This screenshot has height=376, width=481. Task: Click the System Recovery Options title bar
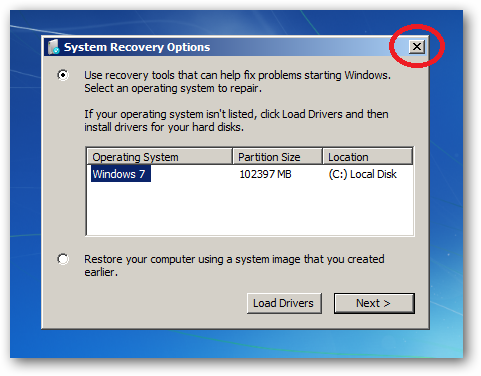click(227, 47)
